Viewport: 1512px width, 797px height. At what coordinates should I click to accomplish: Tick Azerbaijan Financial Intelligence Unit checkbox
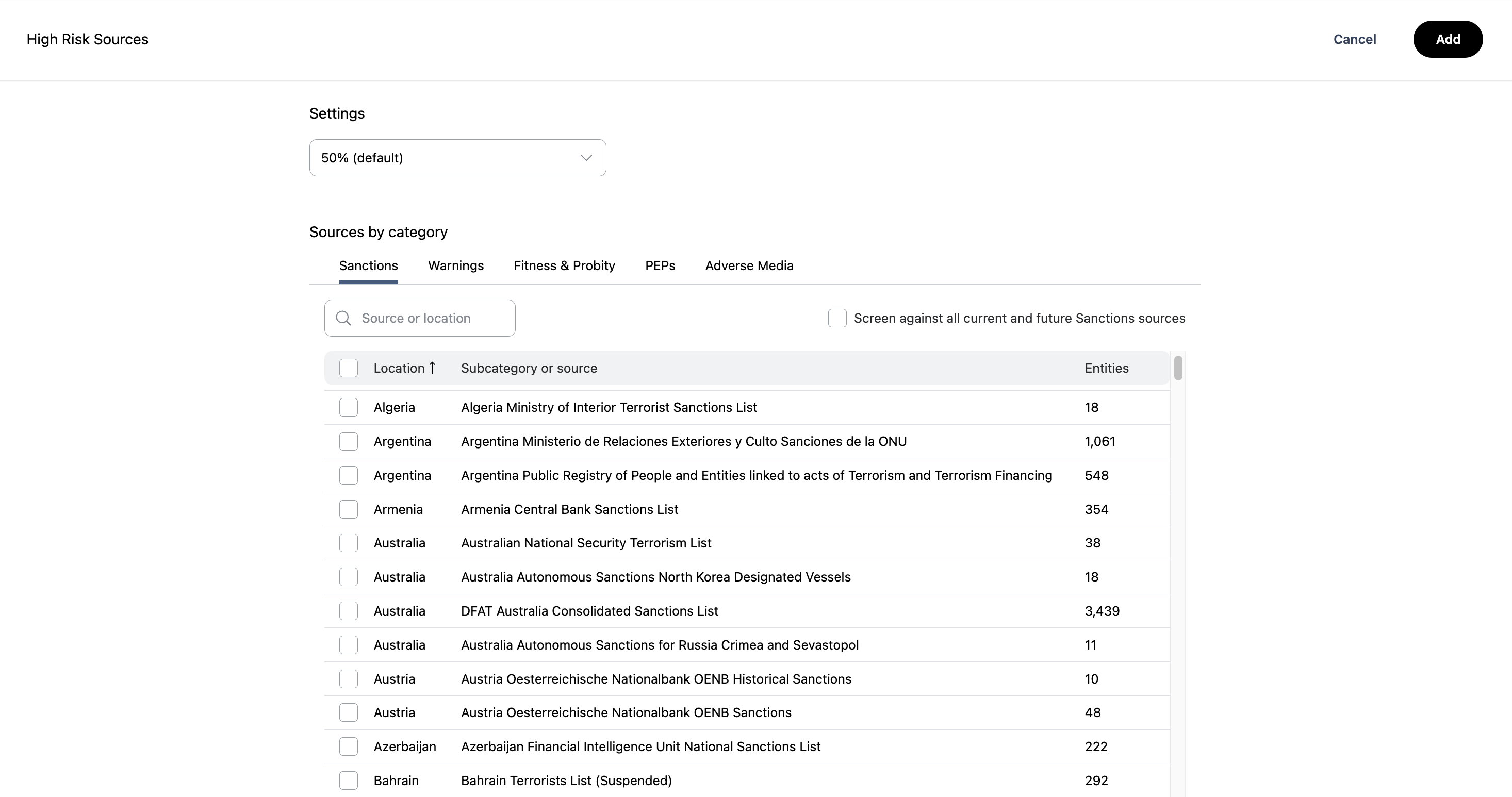click(349, 746)
